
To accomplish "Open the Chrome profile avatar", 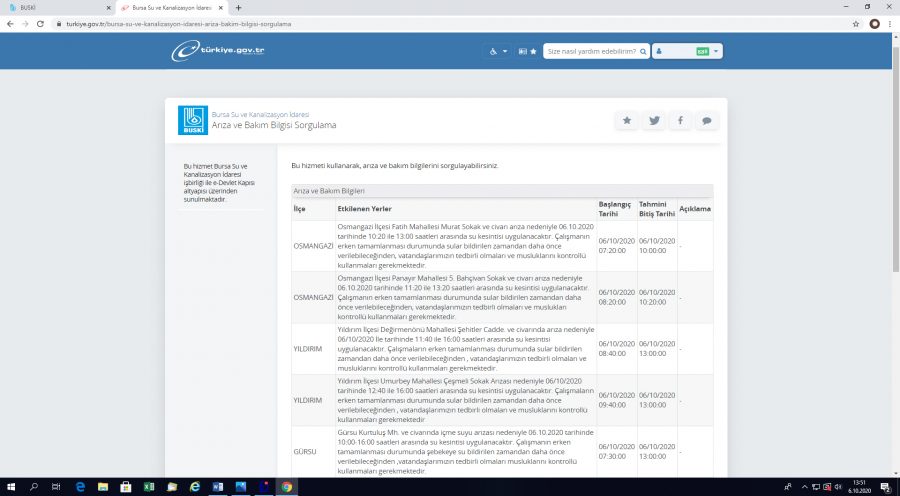I will (x=874, y=24).
